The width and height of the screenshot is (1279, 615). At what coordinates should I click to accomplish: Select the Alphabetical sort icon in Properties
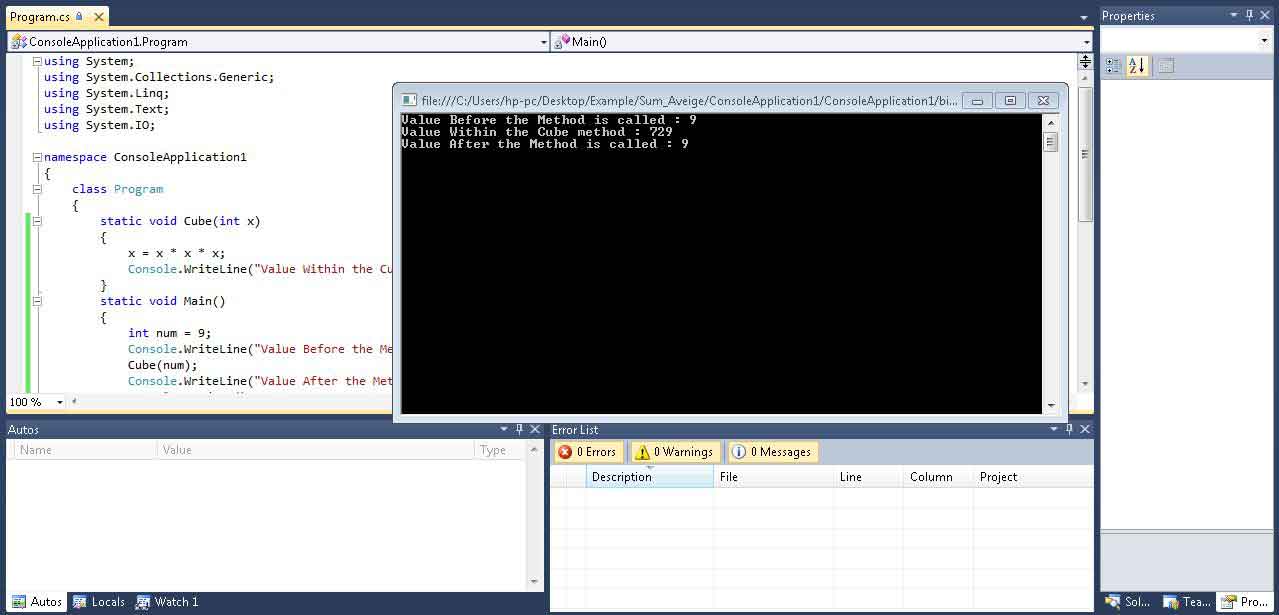click(1137, 66)
